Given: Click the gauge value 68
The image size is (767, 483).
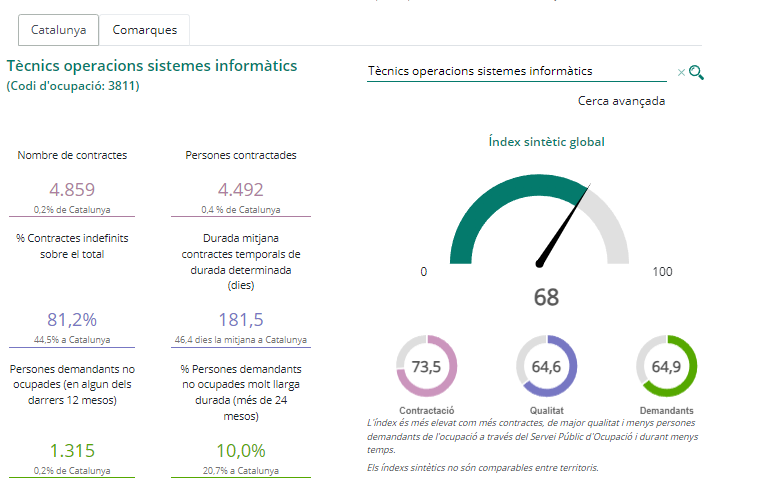Looking at the screenshot, I should point(546,298).
